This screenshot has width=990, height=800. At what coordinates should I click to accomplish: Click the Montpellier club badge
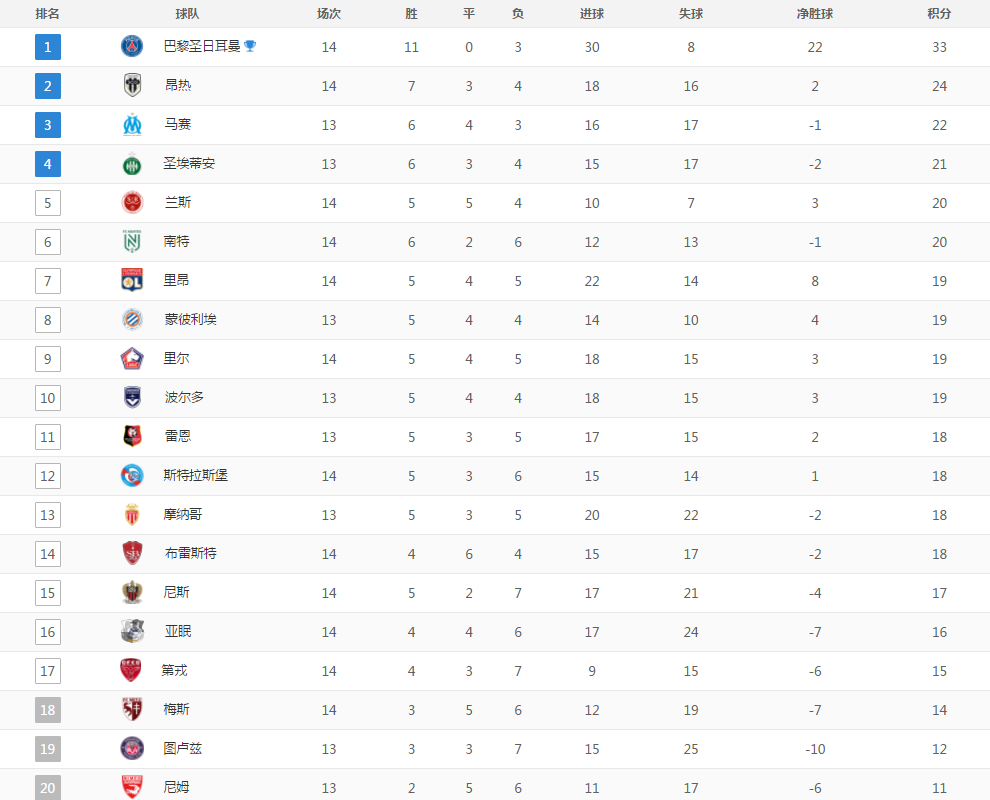132,319
